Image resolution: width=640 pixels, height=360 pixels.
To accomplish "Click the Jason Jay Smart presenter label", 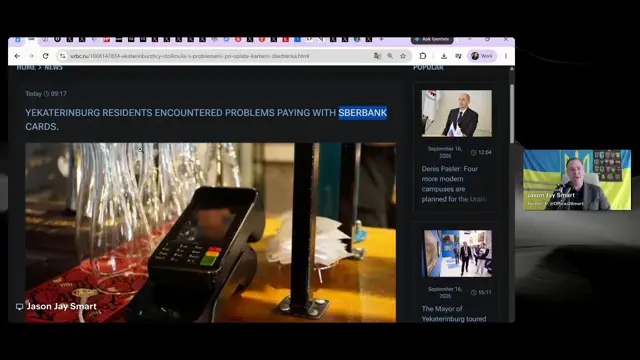I will (62, 306).
